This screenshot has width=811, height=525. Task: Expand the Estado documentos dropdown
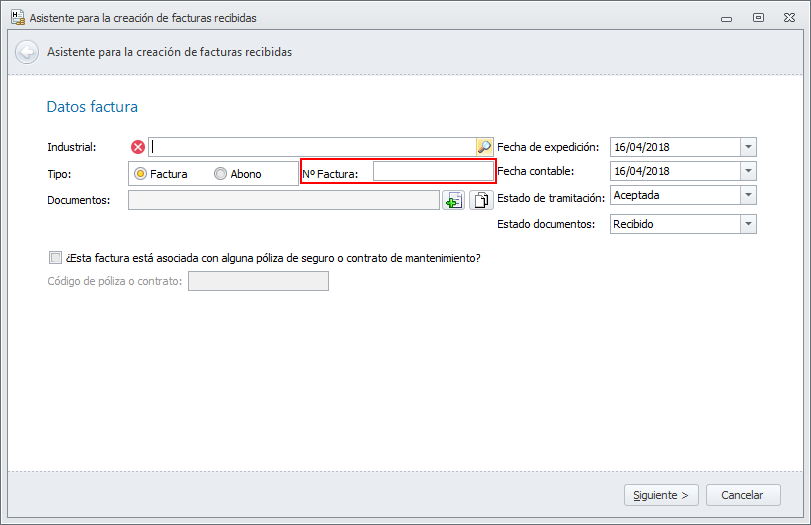coord(748,224)
